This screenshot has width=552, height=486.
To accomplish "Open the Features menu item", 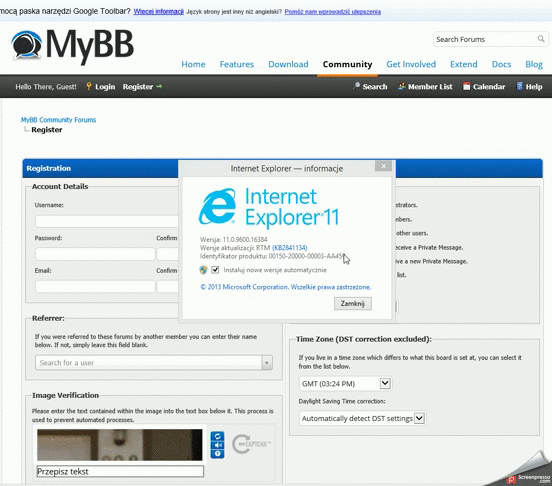I will (x=237, y=64).
